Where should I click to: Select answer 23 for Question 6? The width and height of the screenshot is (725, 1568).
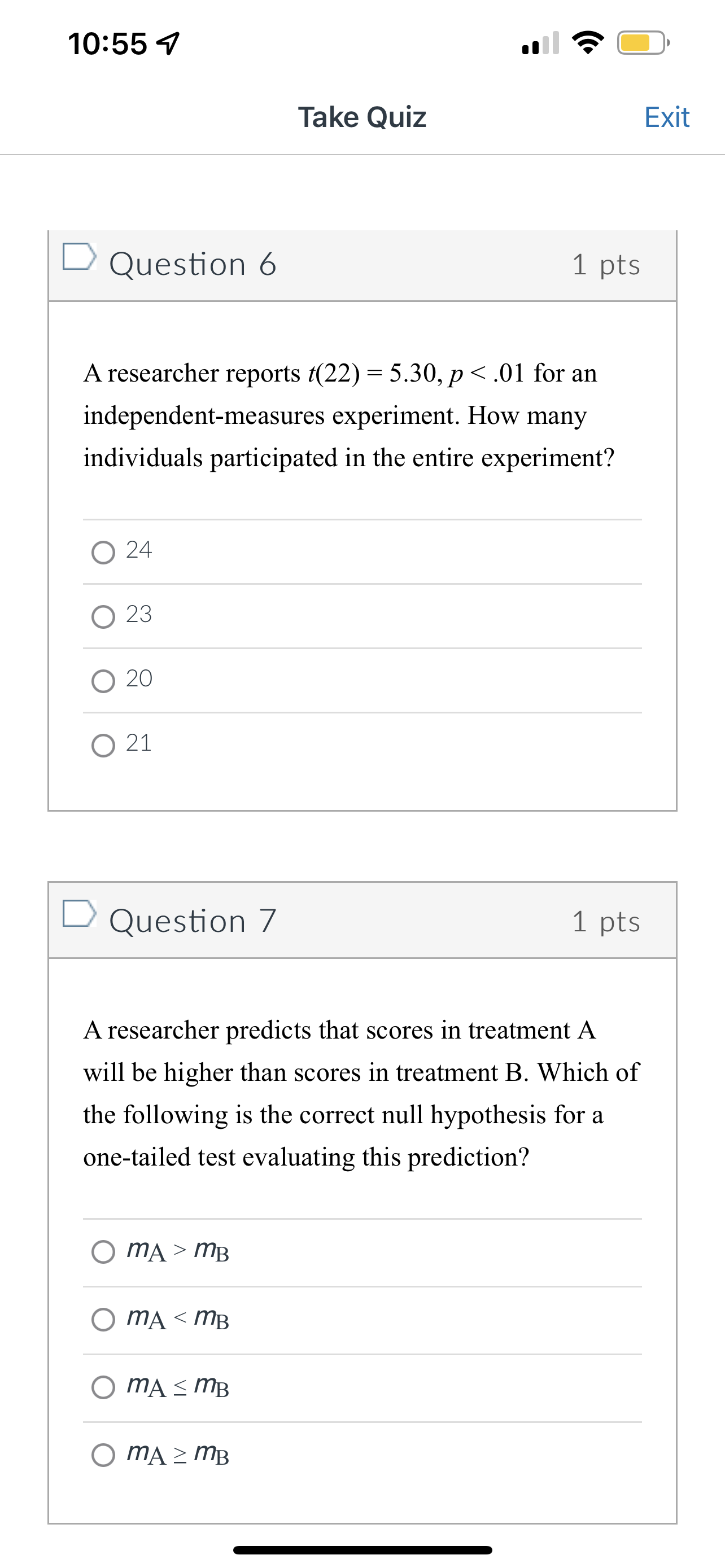104,615
